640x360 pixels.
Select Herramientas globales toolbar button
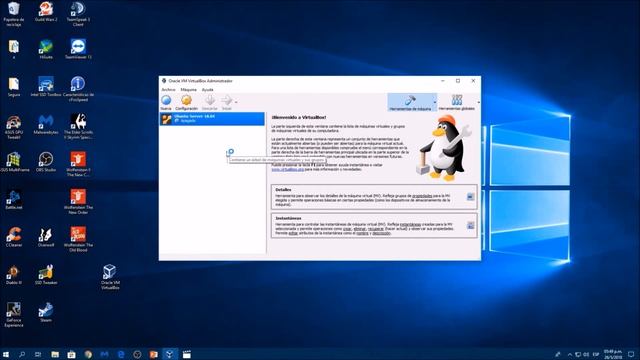point(457,102)
